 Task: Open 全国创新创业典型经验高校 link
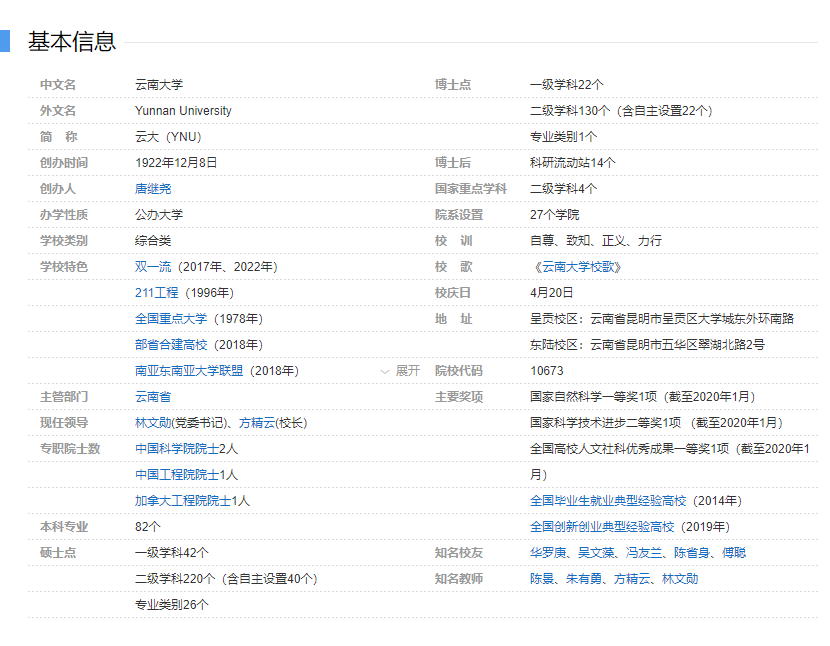click(x=602, y=527)
